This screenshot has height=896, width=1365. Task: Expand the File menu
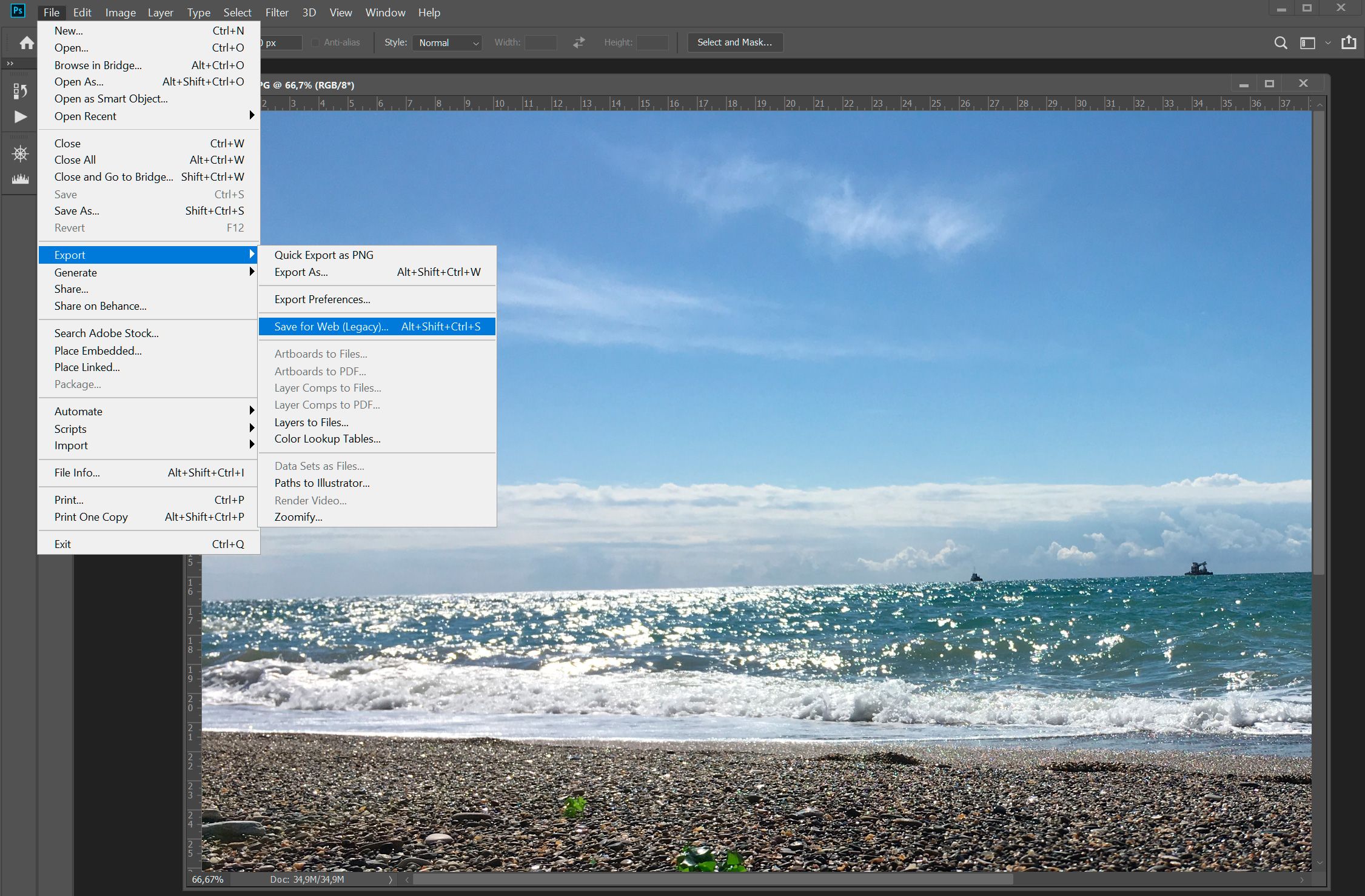pos(50,12)
